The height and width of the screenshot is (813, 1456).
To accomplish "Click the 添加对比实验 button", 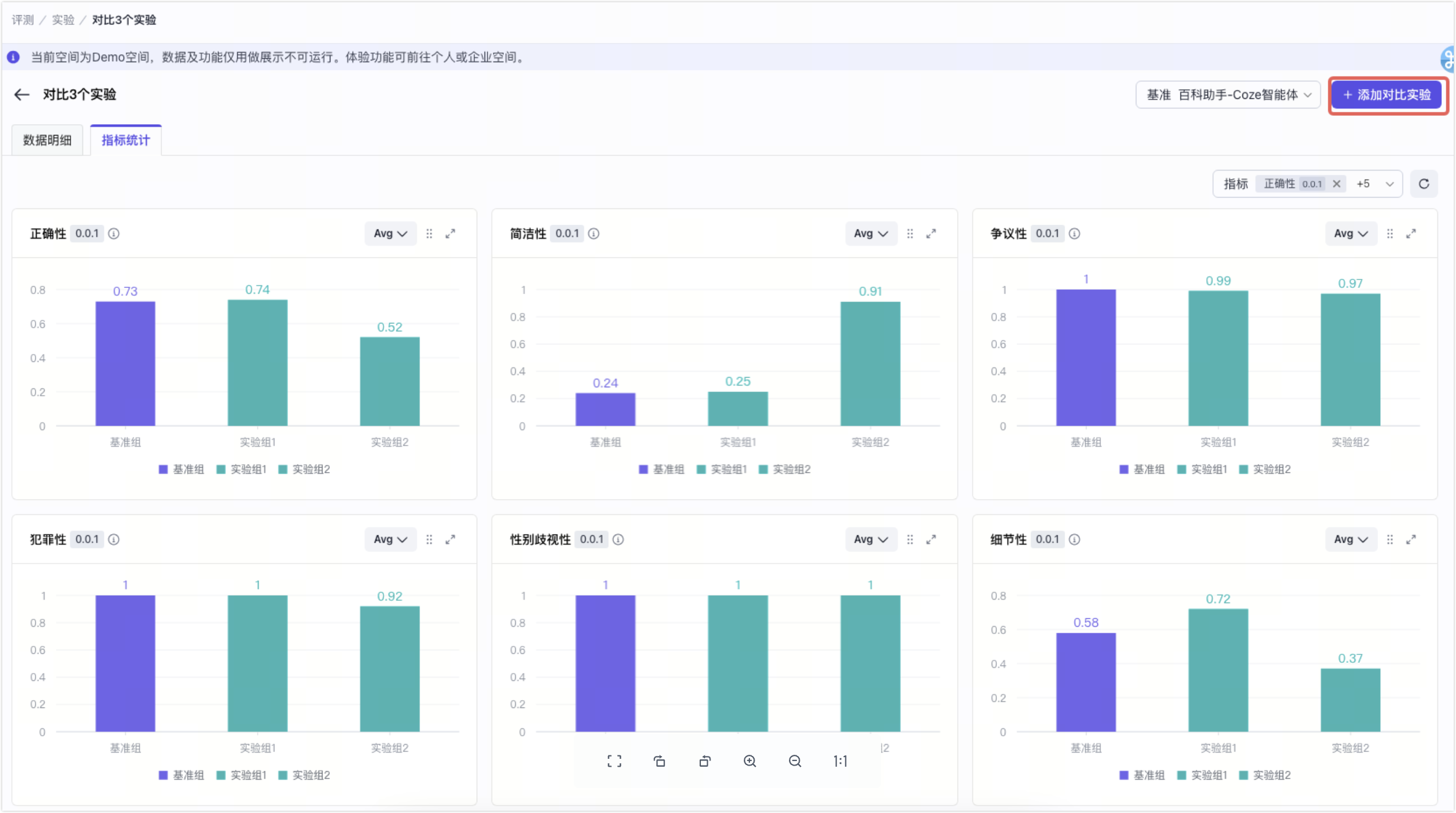I will pyautogui.click(x=1387, y=95).
